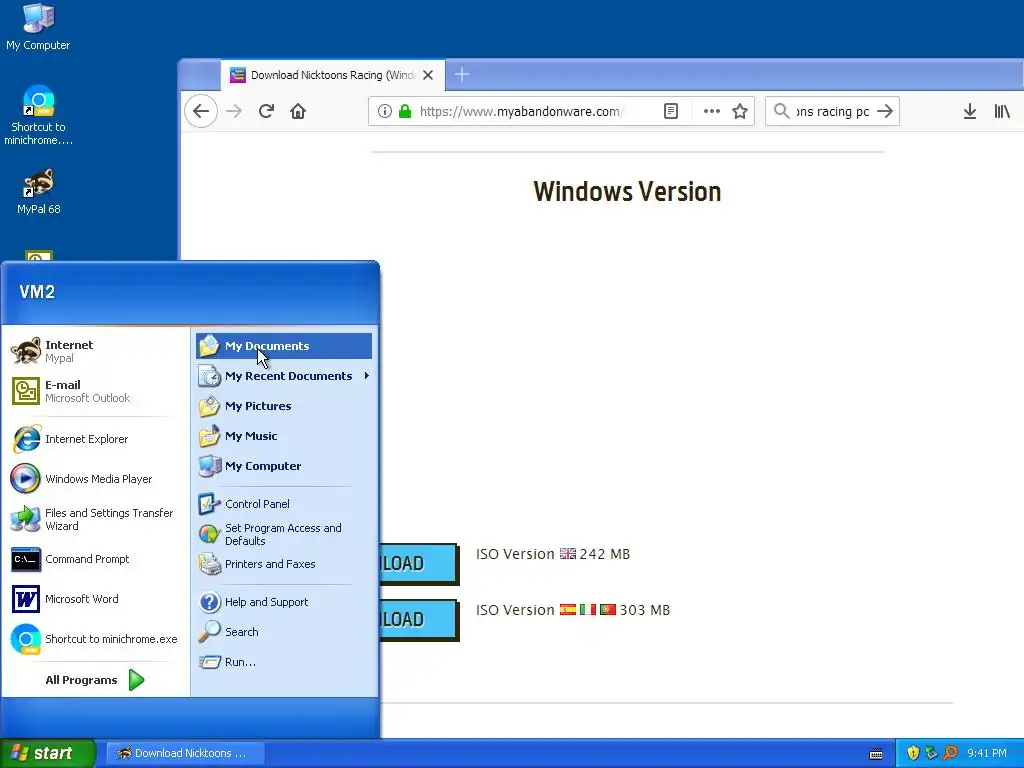Open the Run... dialog

(284, 662)
